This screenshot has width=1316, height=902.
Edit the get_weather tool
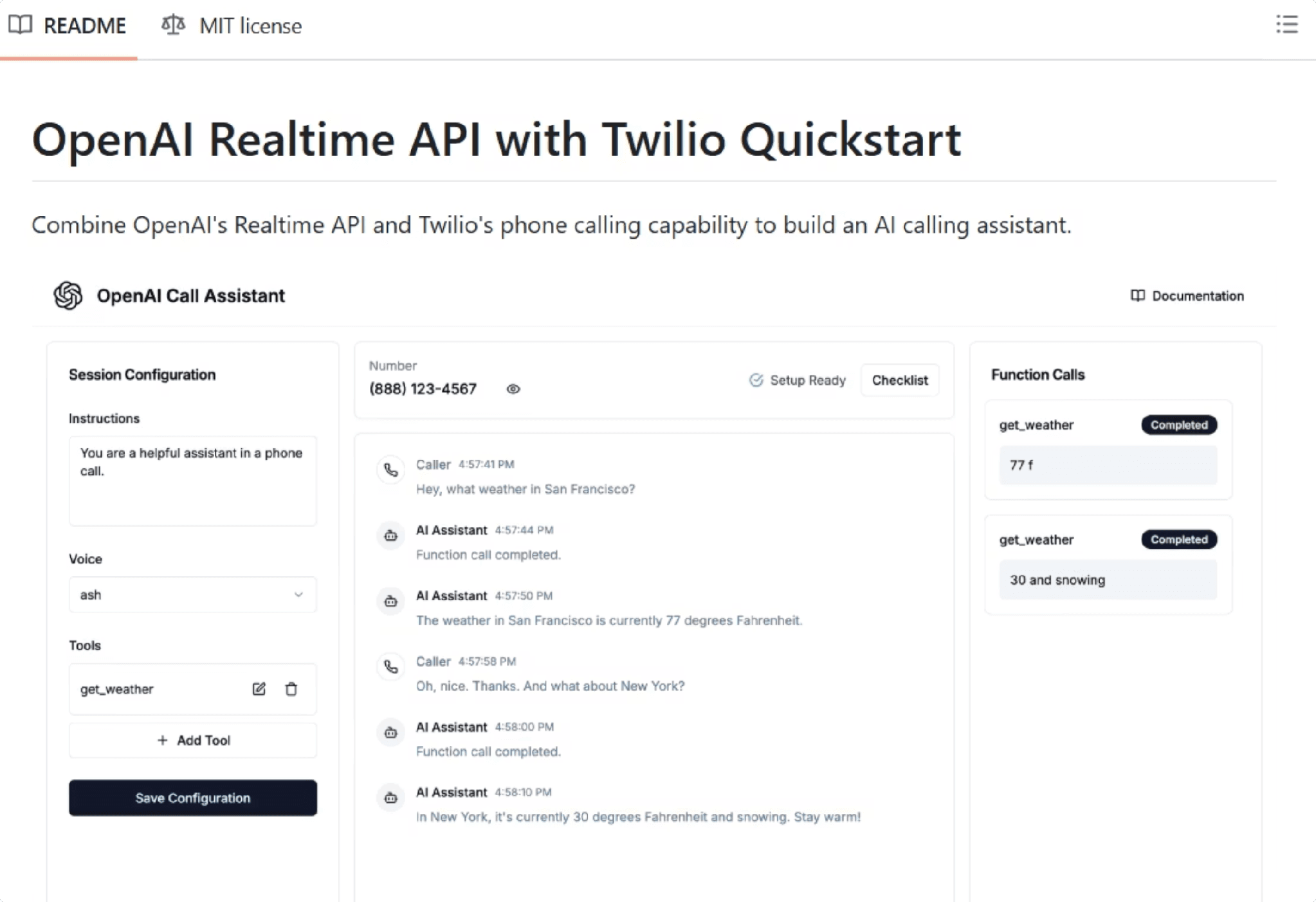[x=259, y=689]
